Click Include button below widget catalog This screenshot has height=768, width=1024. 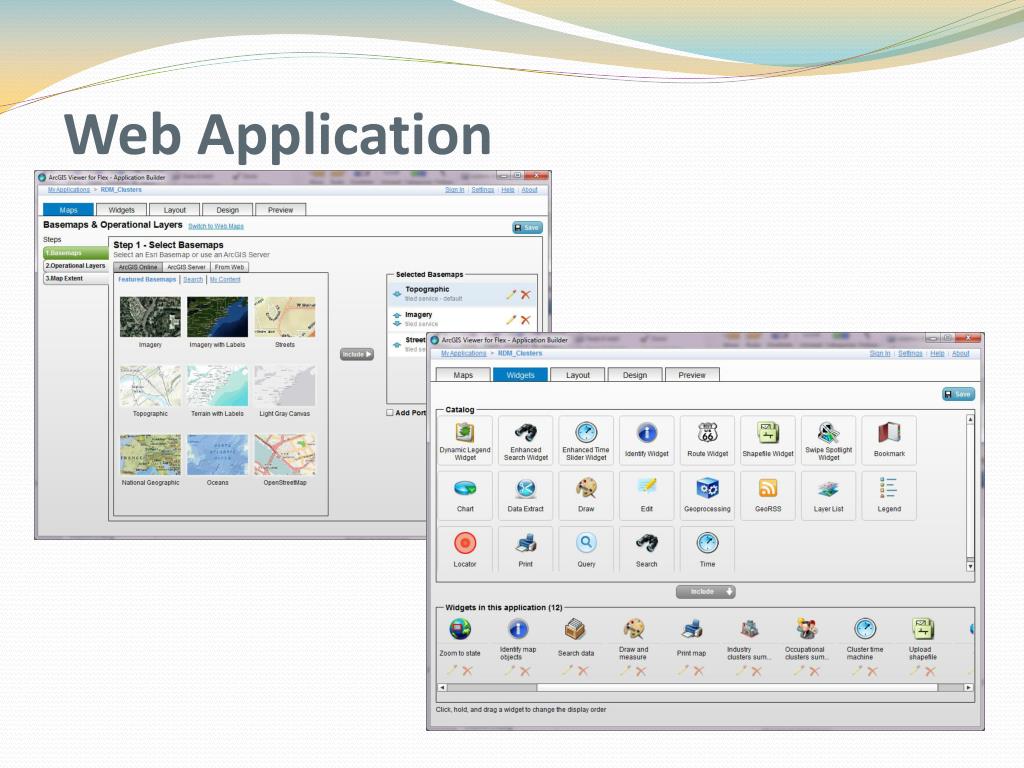coord(706,592)
